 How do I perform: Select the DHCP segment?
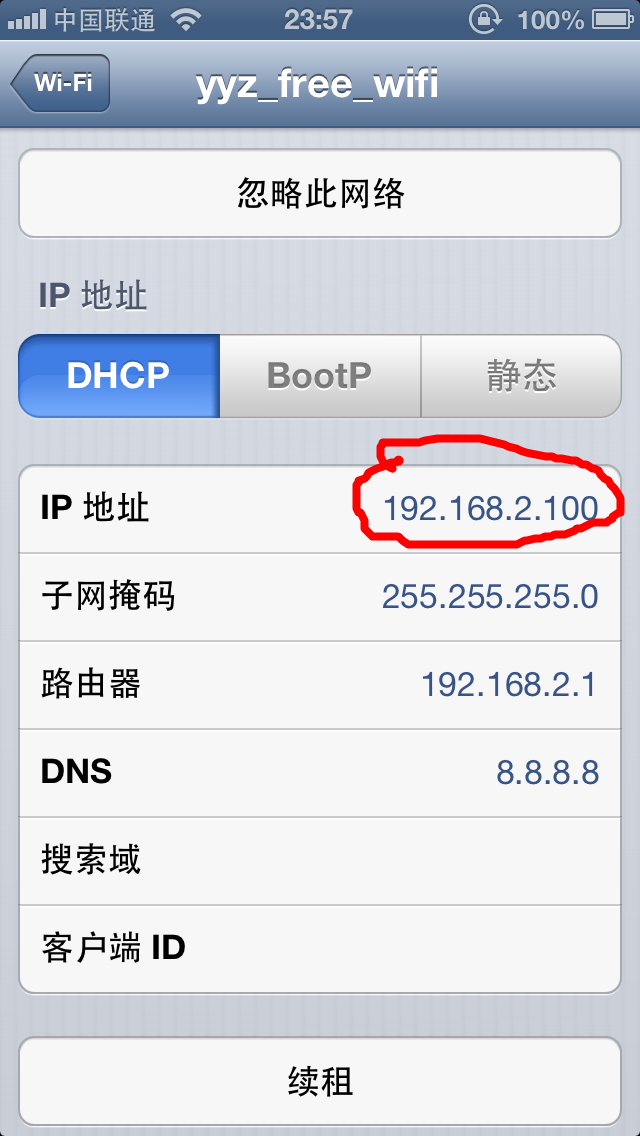tap(119, 375)
